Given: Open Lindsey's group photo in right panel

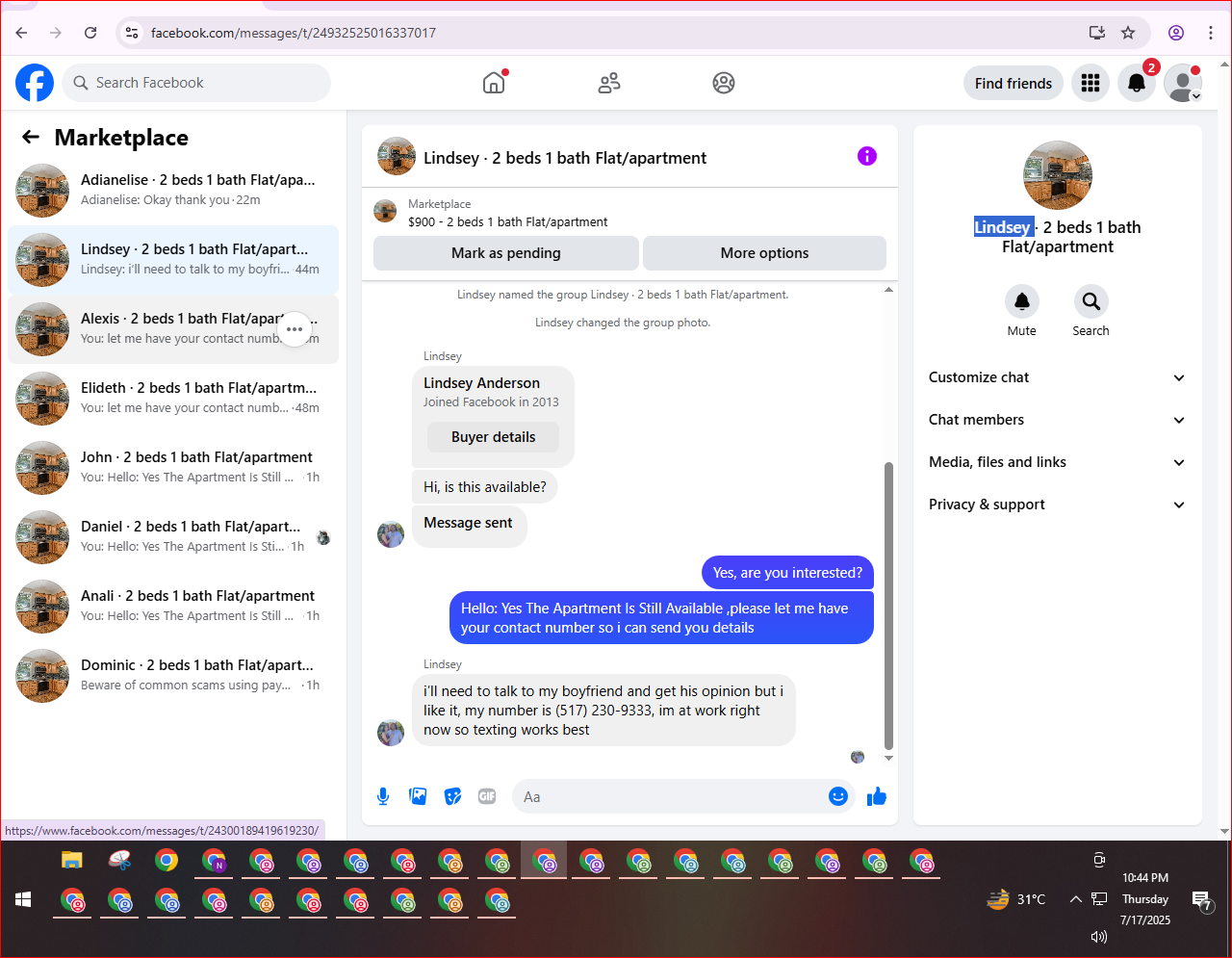Looking at the screenshot, I should click(x=1058, y=175).
